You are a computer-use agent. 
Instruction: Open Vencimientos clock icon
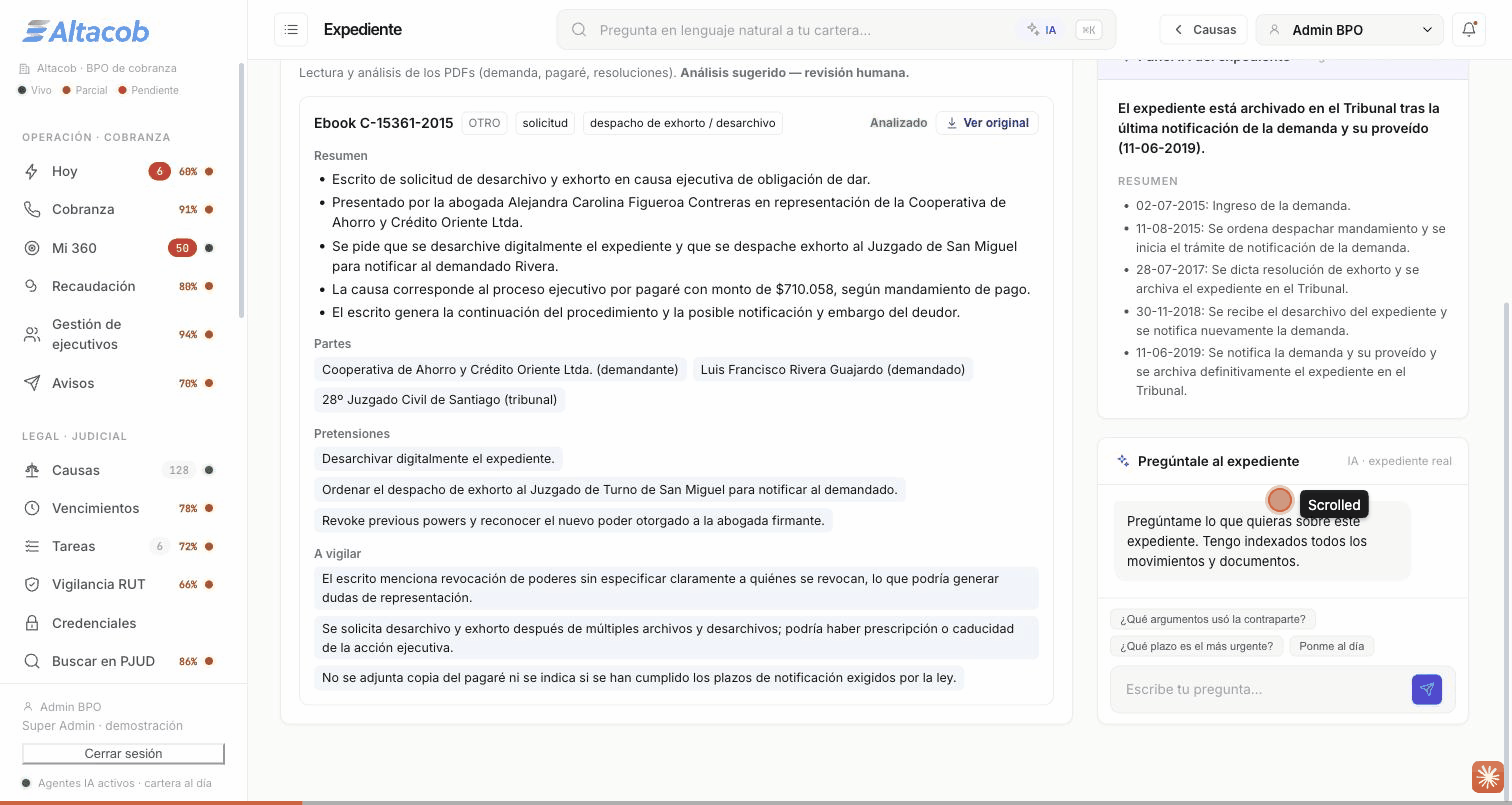32,508
